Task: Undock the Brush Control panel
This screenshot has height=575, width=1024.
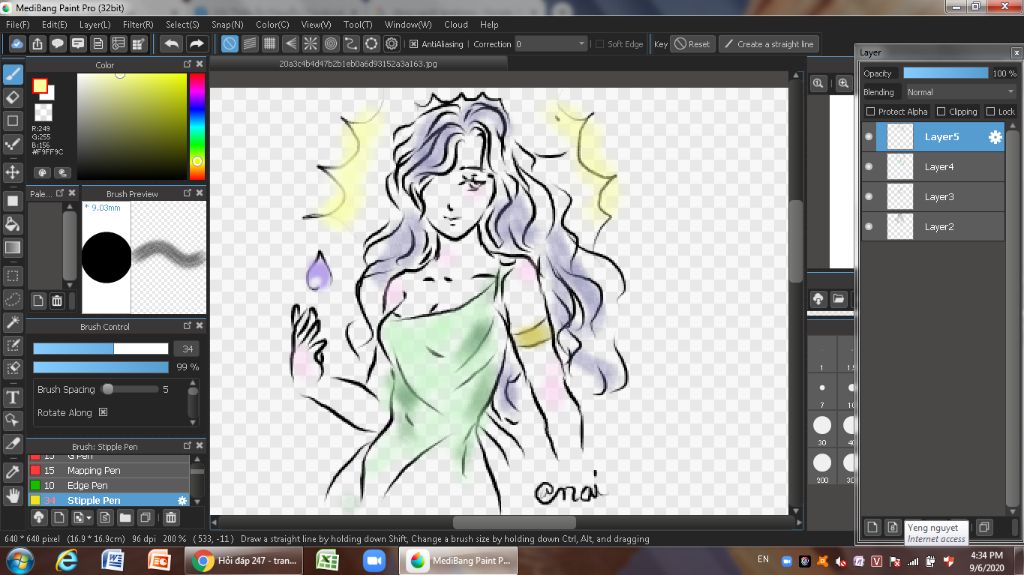Action: (187, 325)
